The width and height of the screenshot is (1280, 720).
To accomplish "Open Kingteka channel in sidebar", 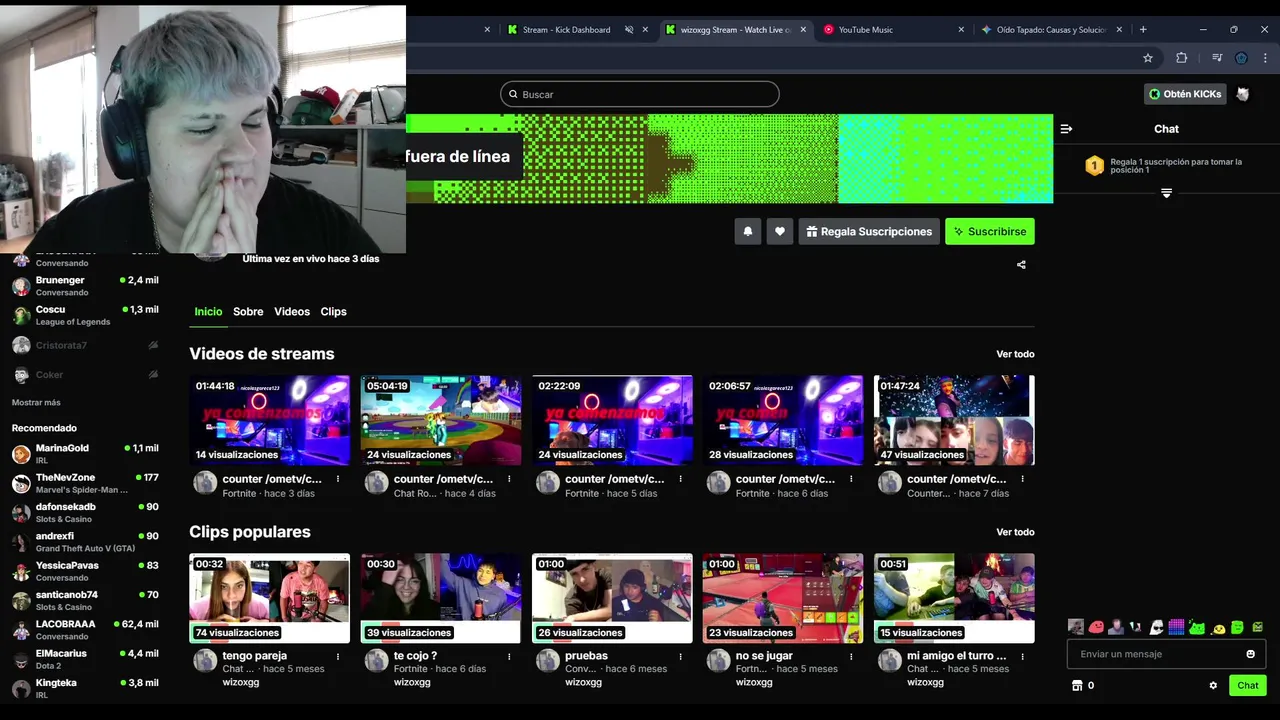I will tap(85, 688).
